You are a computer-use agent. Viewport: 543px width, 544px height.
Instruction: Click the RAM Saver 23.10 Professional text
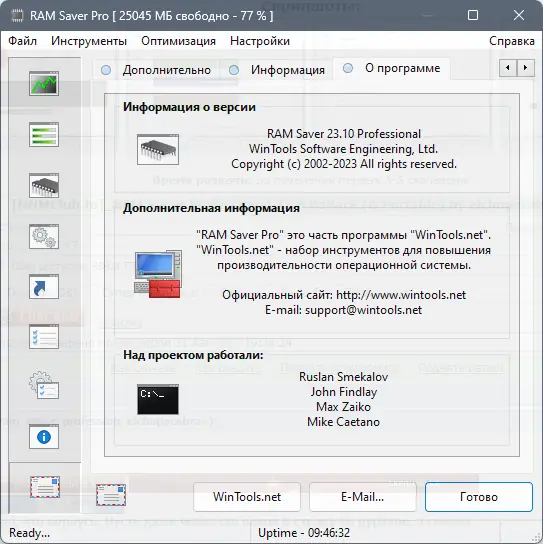pos(344,134)
